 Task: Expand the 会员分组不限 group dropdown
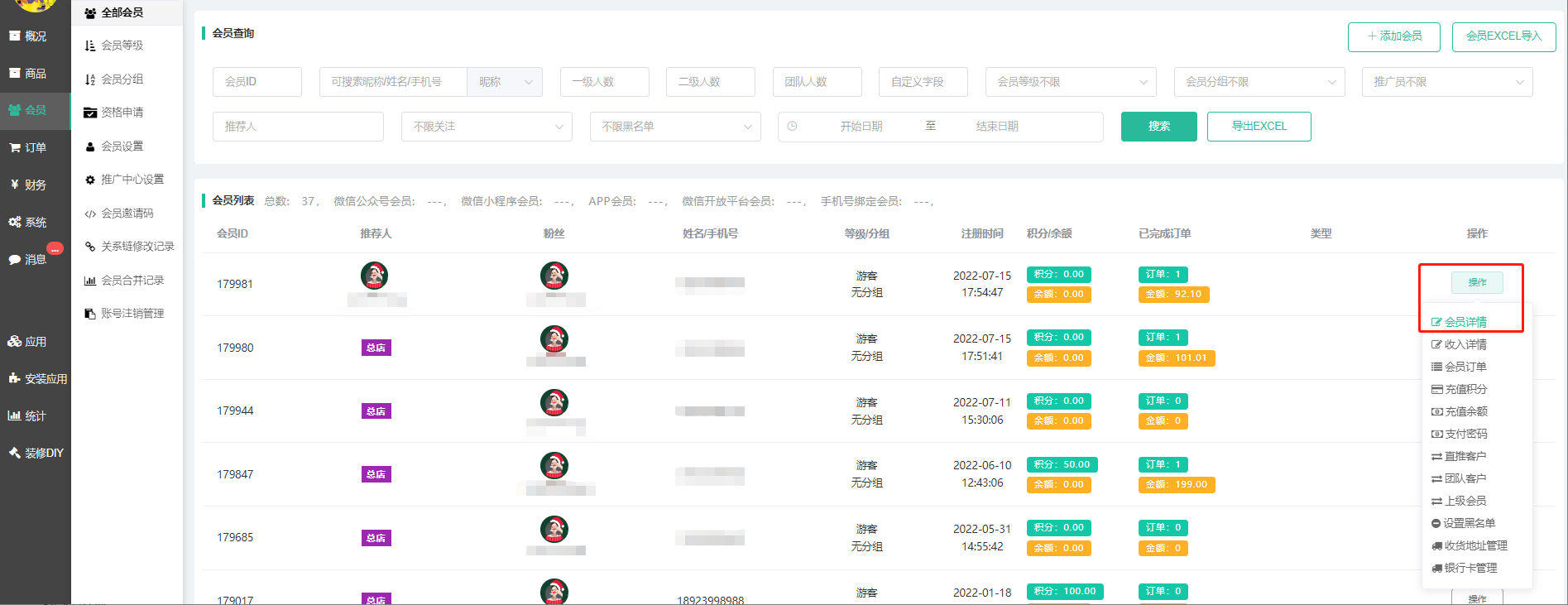coord(1259,82)
